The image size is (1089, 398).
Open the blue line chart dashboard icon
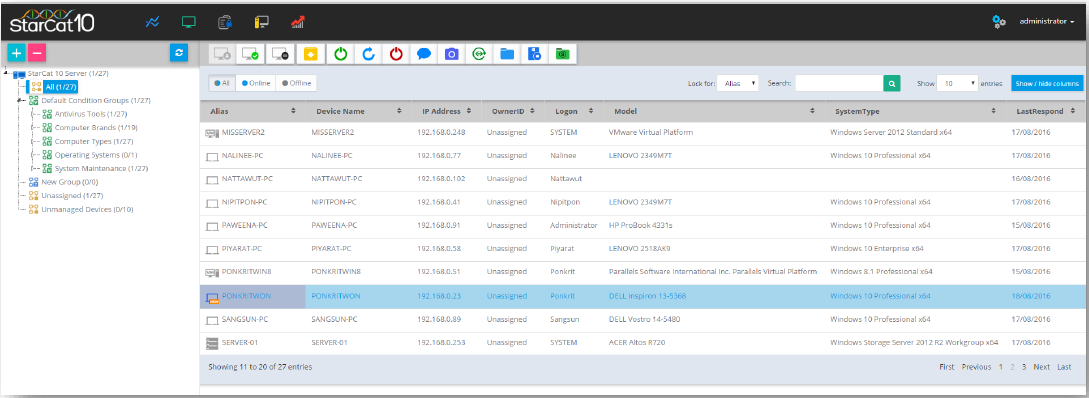tap(152, 22)
